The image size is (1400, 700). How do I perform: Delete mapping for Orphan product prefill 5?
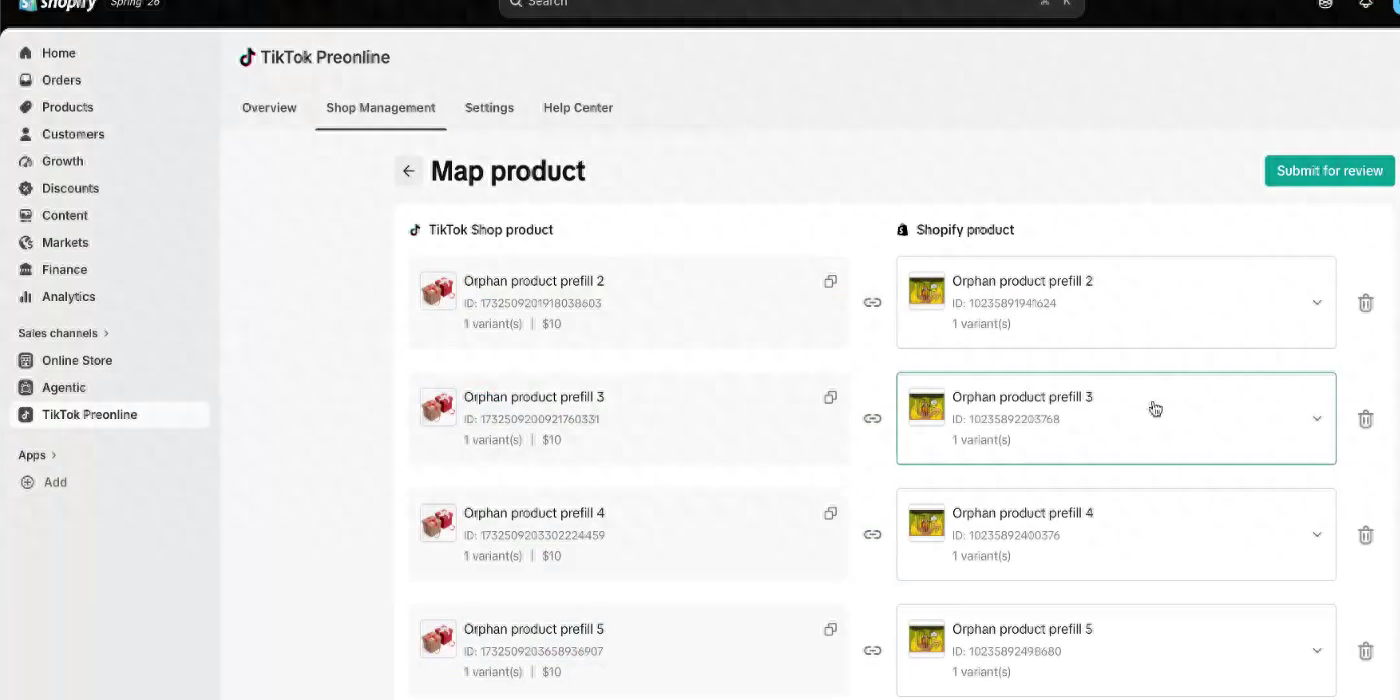(1365, 651)
